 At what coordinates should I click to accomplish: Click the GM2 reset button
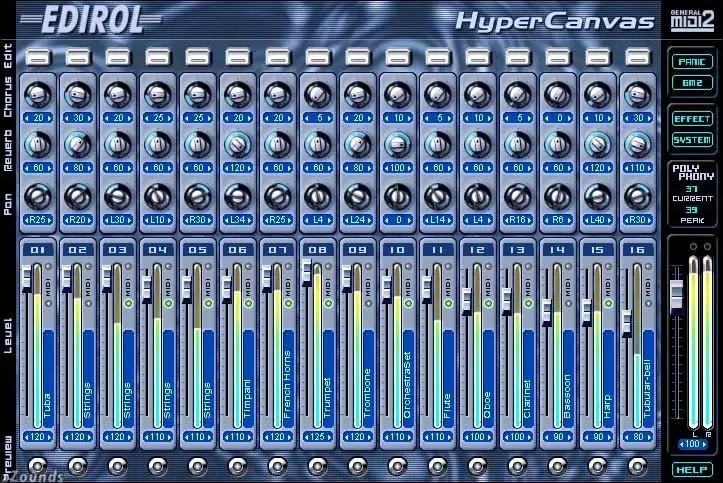pyautogui.click(x=692, y=83)
